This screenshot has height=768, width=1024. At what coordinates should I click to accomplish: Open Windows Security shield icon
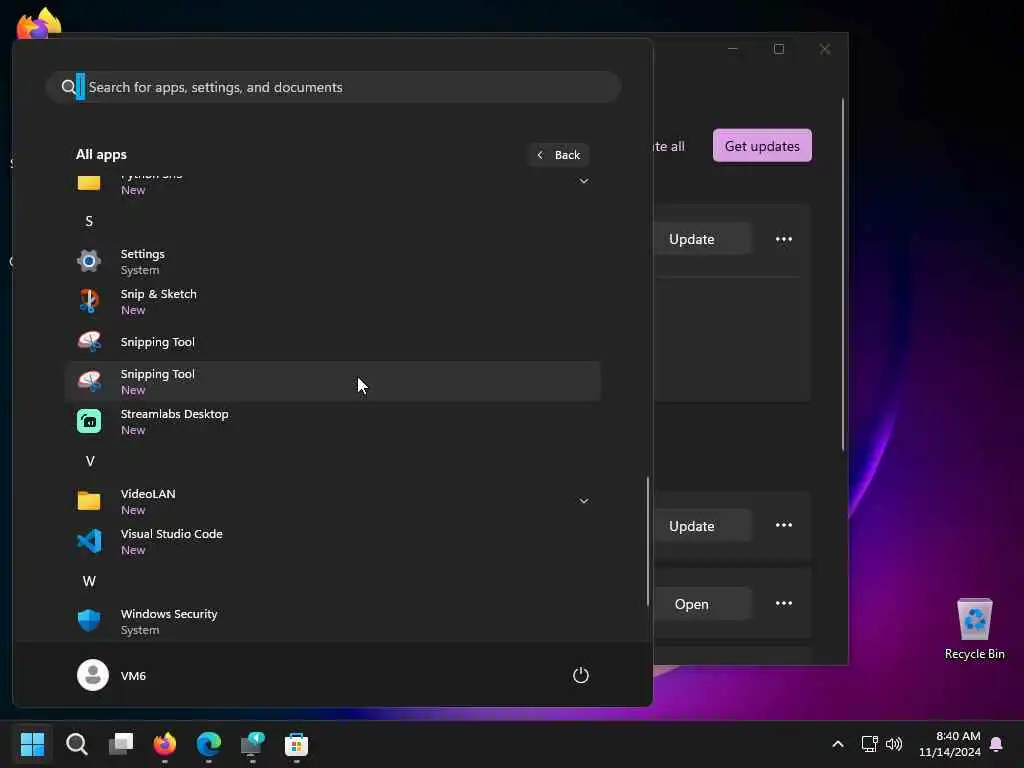[89, 621]
